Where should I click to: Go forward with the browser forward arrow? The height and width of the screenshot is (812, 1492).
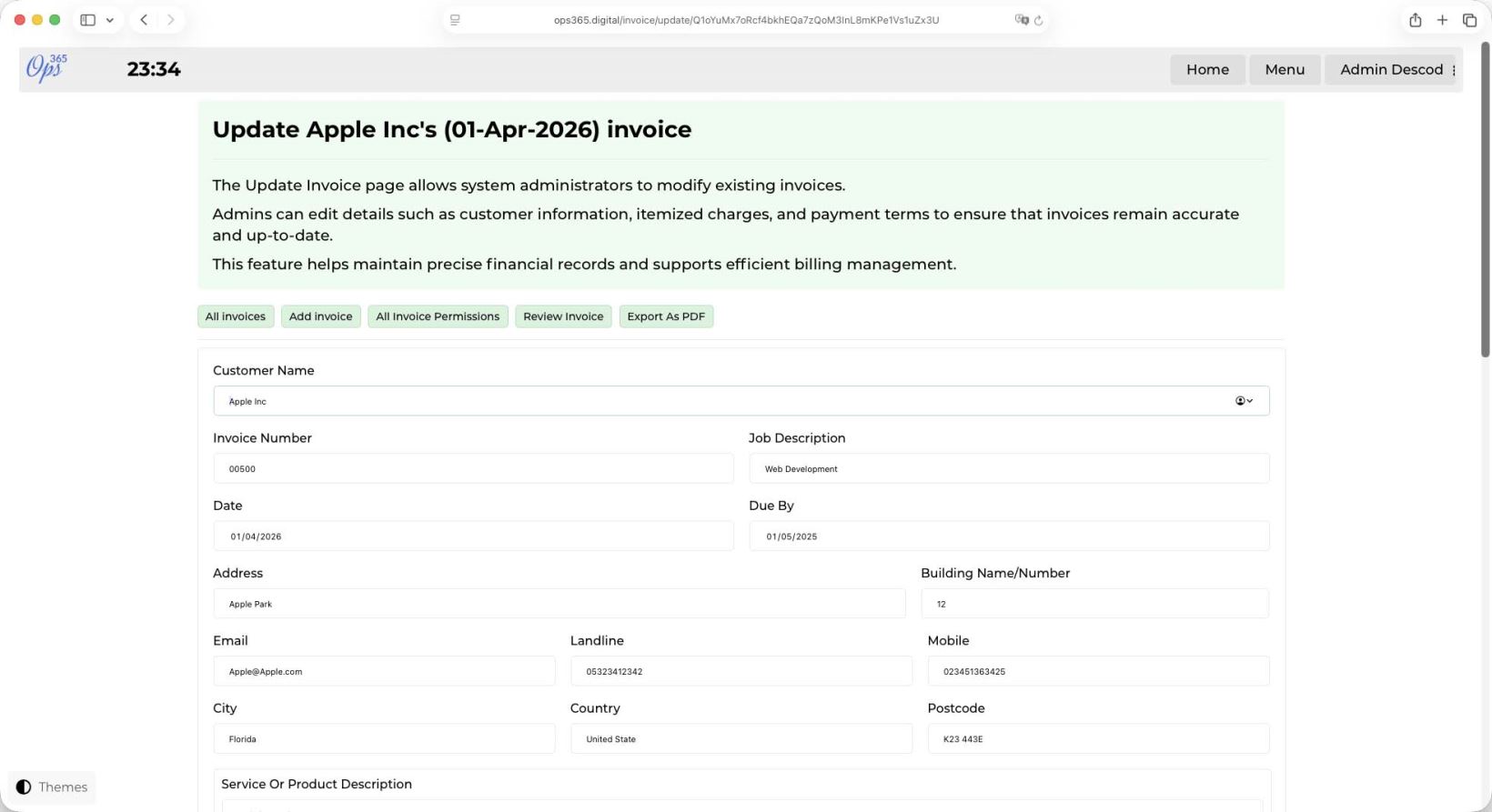(170, 20)
